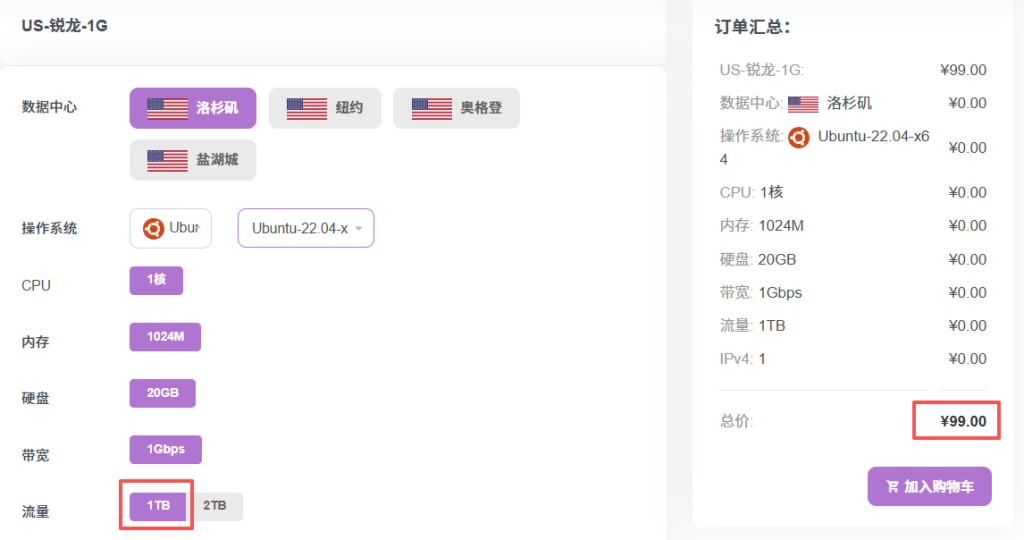
Task: Click the US flag icon on 纽约
Action: pos(306,108)
